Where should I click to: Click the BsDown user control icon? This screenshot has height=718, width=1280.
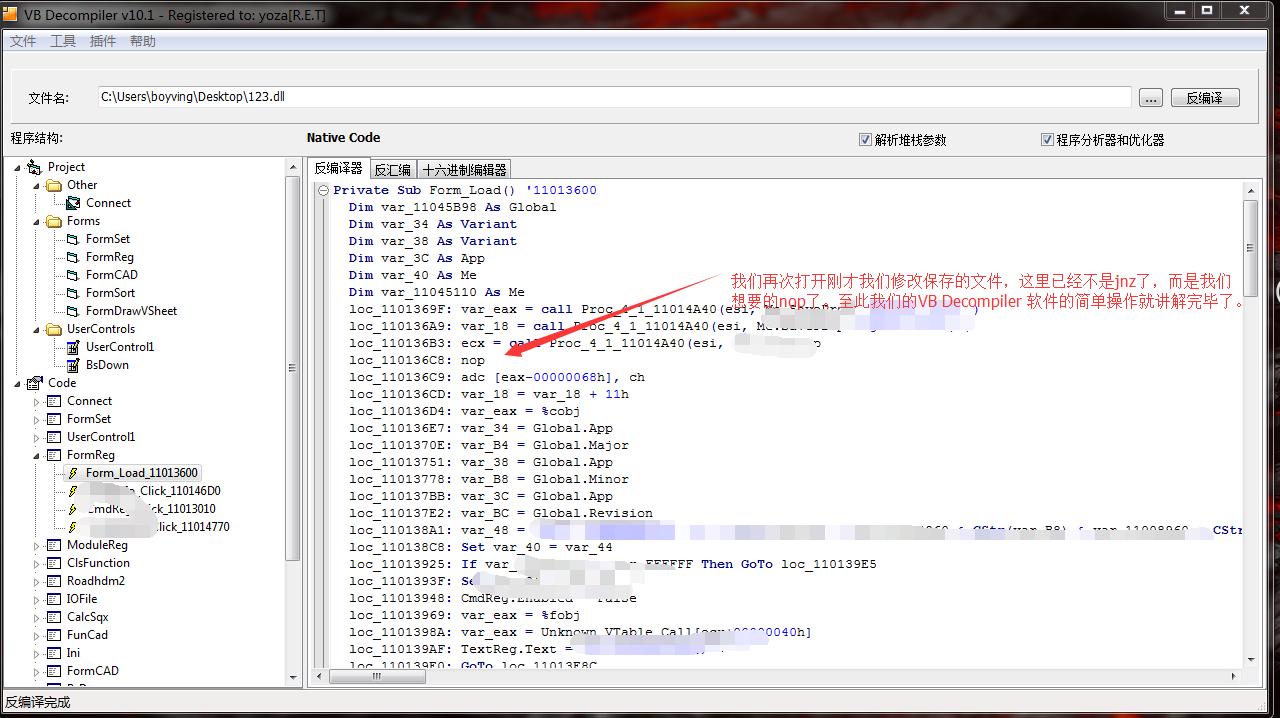[72, 365]
